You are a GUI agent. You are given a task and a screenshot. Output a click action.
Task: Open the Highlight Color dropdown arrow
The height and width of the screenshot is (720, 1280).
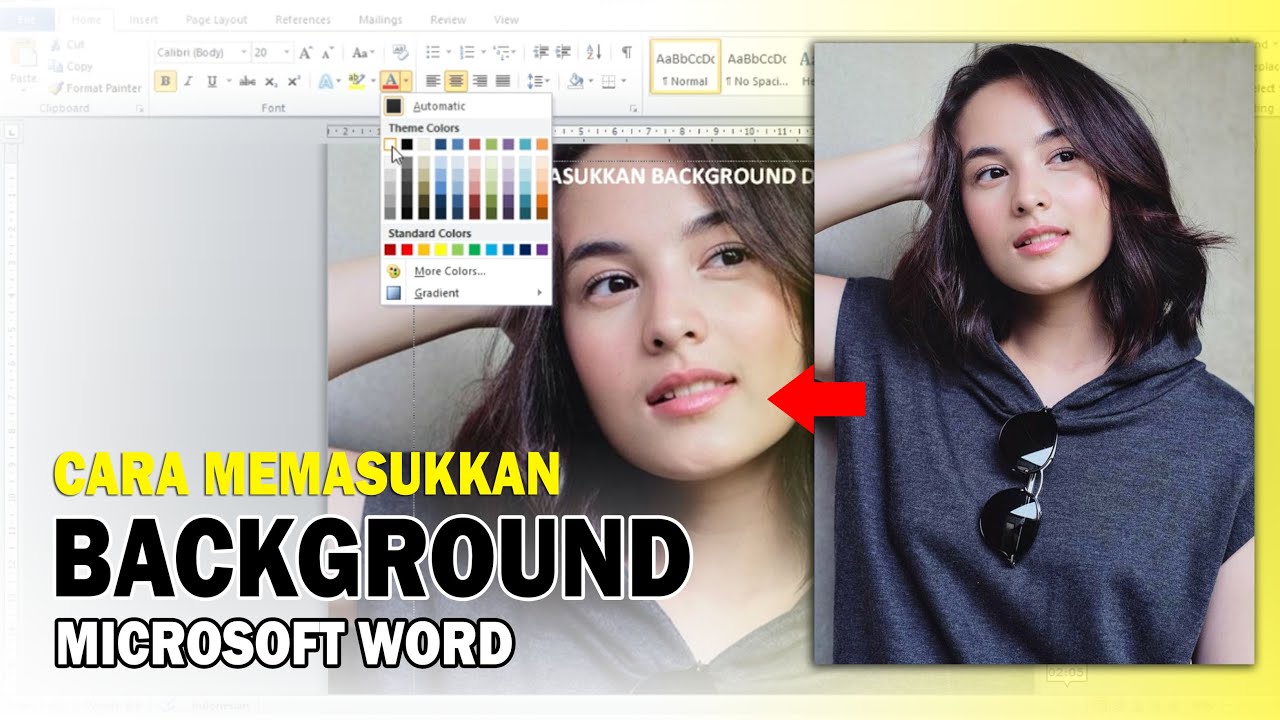click(371, 81)
